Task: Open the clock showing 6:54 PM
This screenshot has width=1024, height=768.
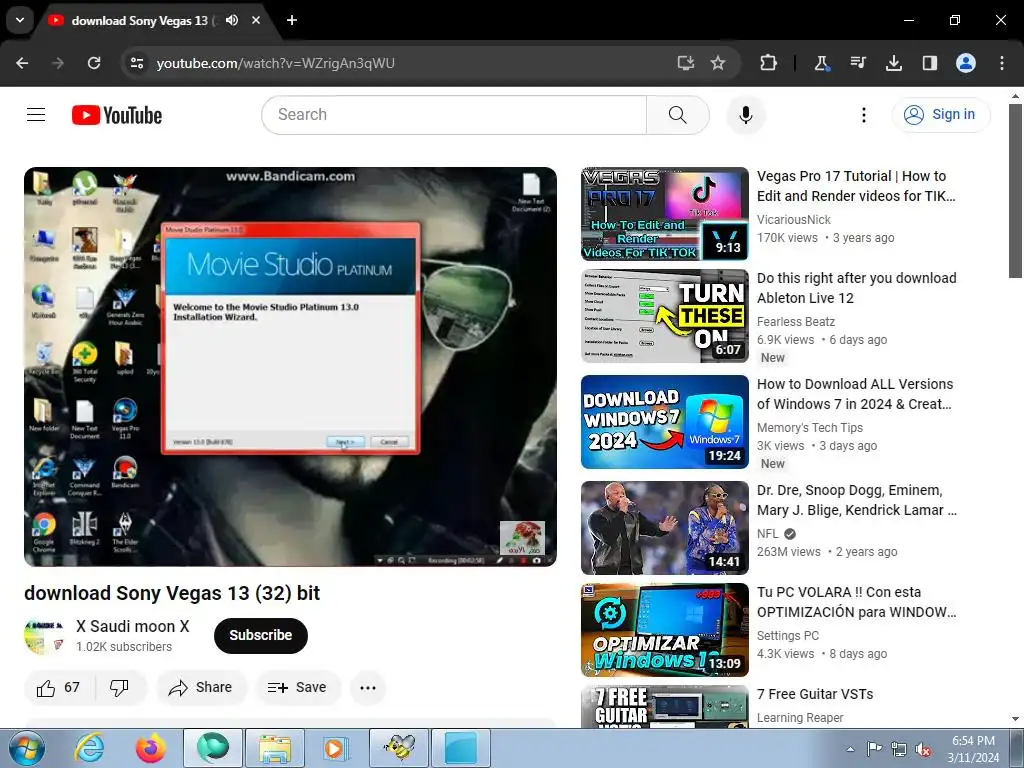Action: (x=973, y=749)
